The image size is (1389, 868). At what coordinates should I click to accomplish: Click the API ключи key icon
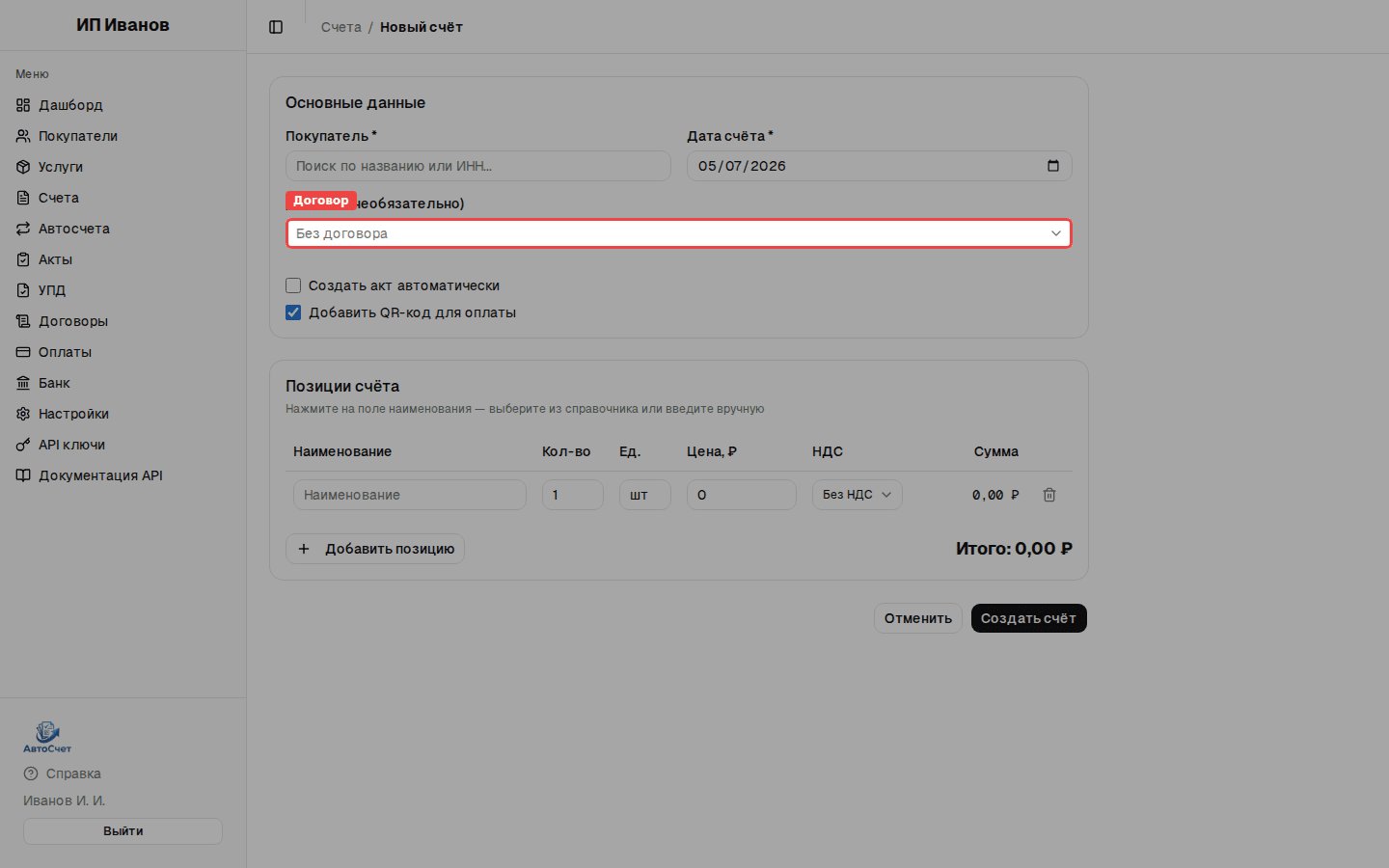pos(23,445)
